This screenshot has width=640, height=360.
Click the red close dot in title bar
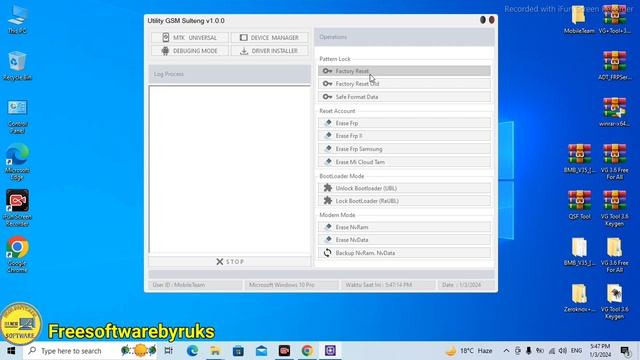[x=492, y=20]
